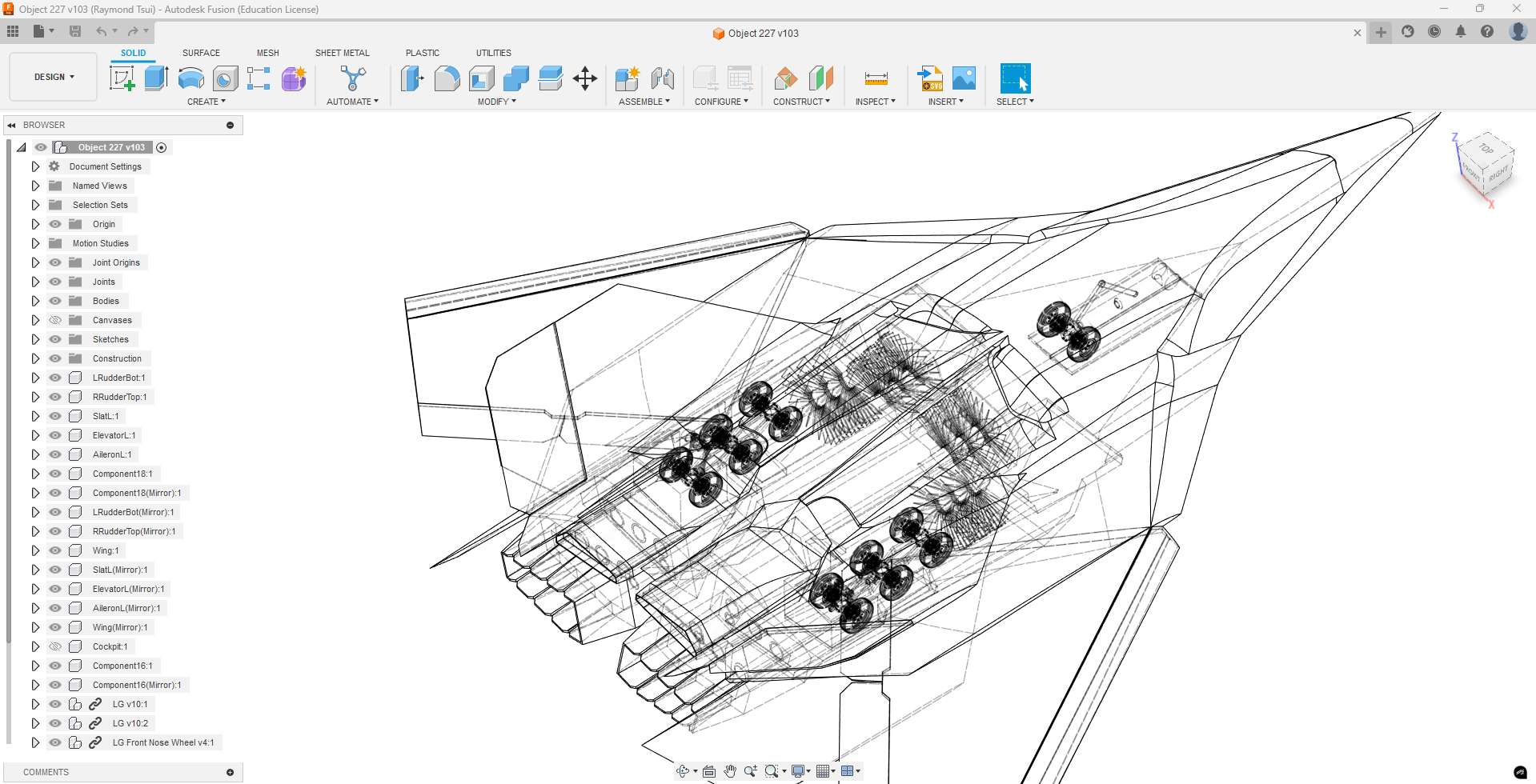Open the AUTOMATE menu label
The height and width of the screenshot is (784, 1536).
click(x=352, y=102)
